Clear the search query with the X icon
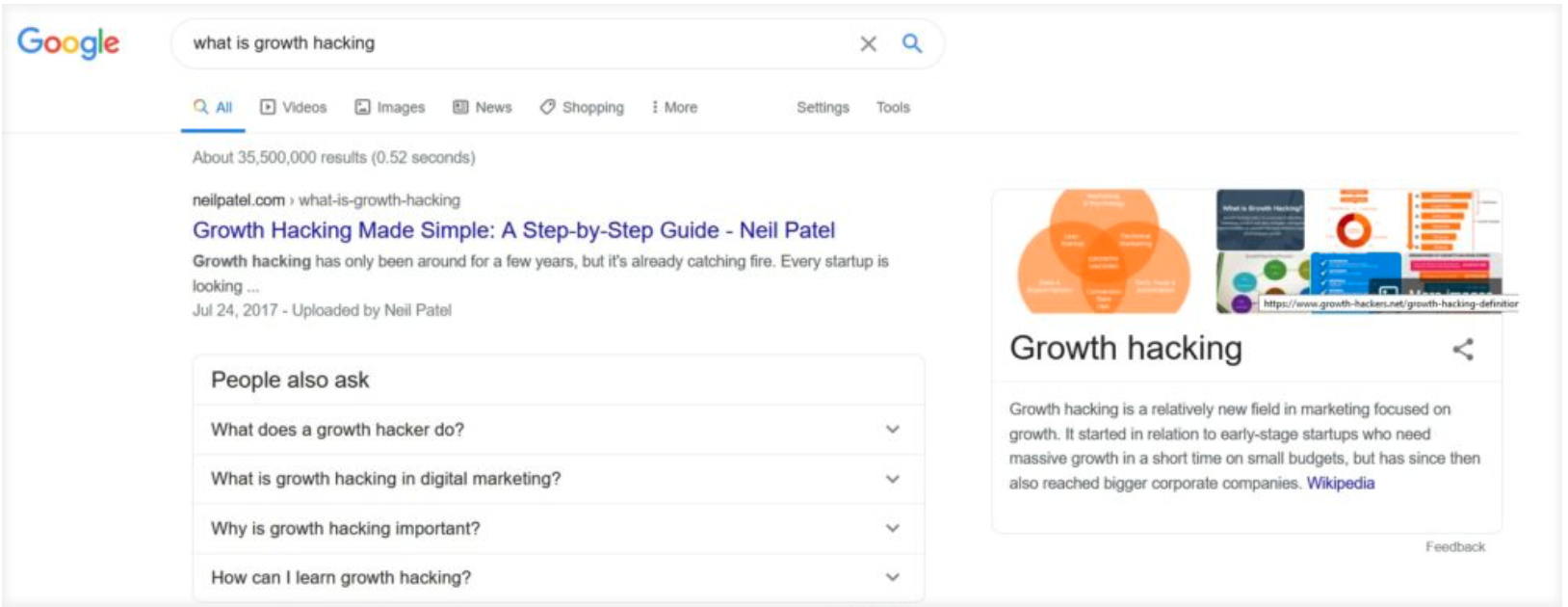 (x=868, y=43)
